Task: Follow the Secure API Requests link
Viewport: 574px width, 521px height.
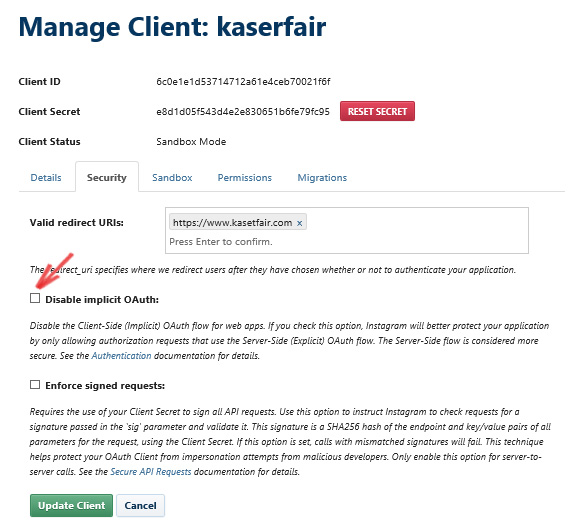Action: tap(151, 472)
